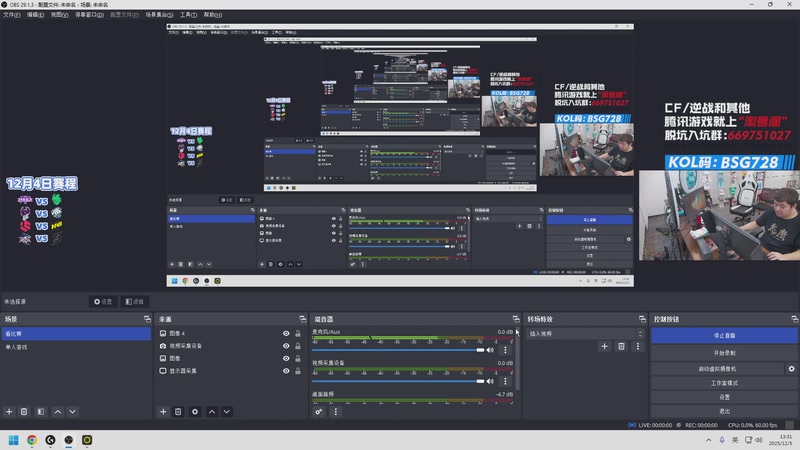The image size is (800, 450).
Task: Click the 工作室模式 button
Action: pyautogui.click(x=724, y=383)
